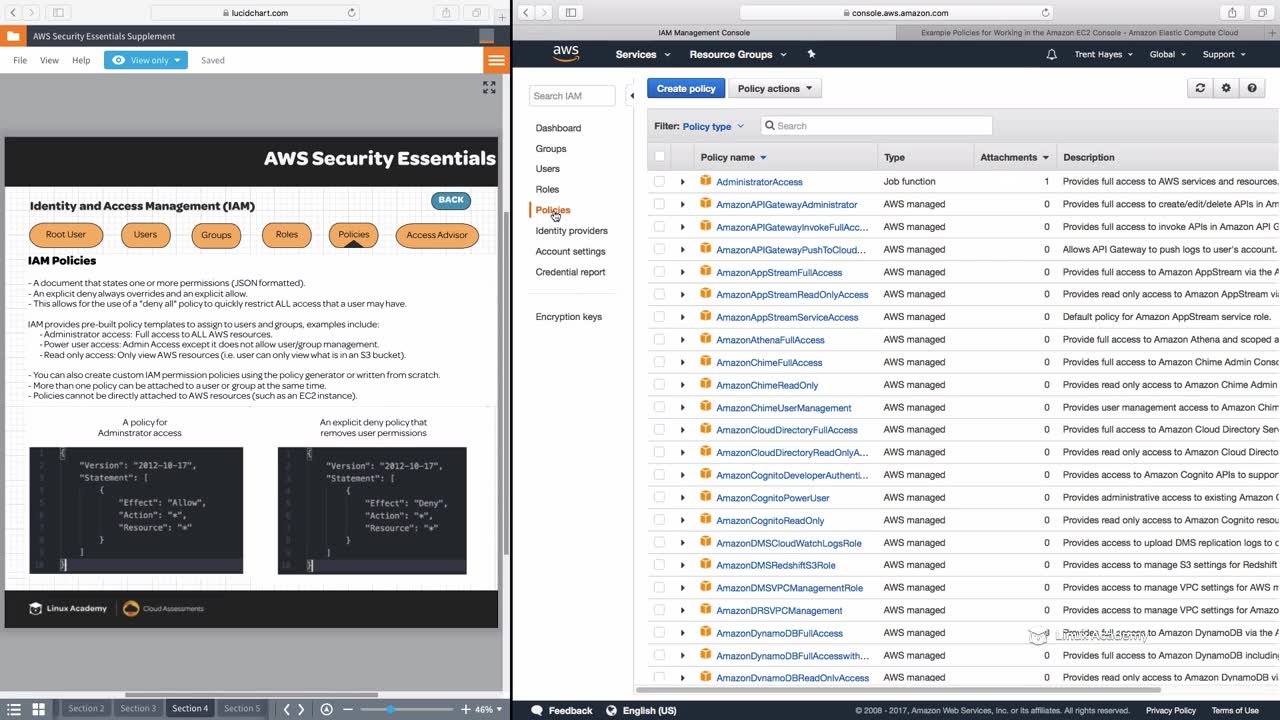1280x720 pixels.
Task: Open the Lucidchart Help menu
Action: (81, 60)
